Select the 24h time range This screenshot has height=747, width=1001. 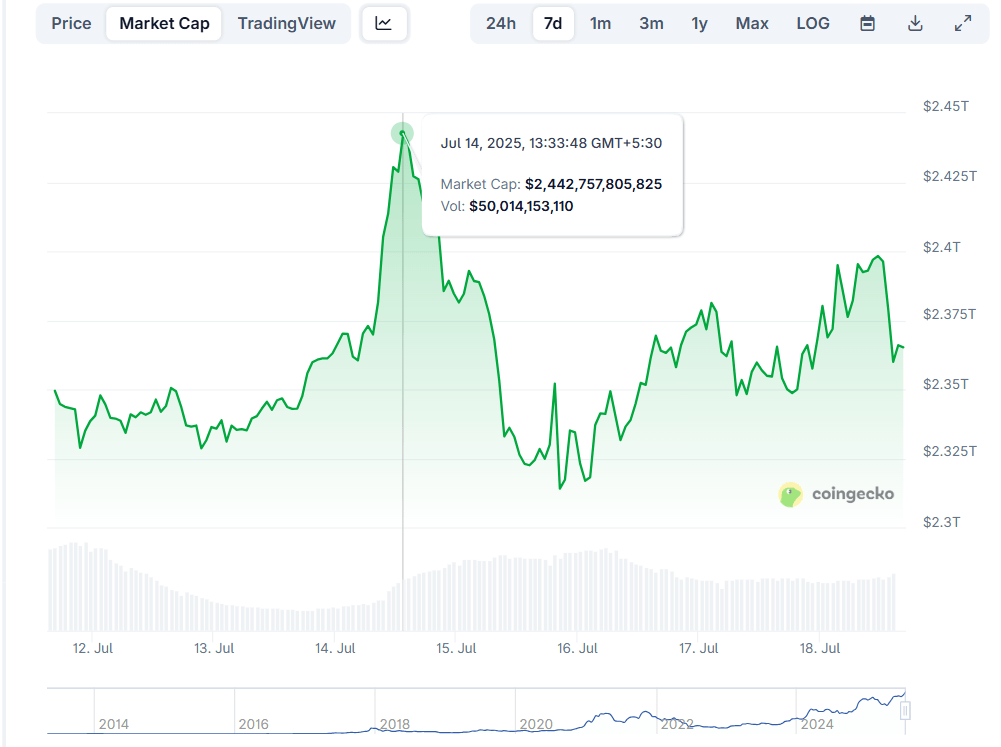coord(501,23)
